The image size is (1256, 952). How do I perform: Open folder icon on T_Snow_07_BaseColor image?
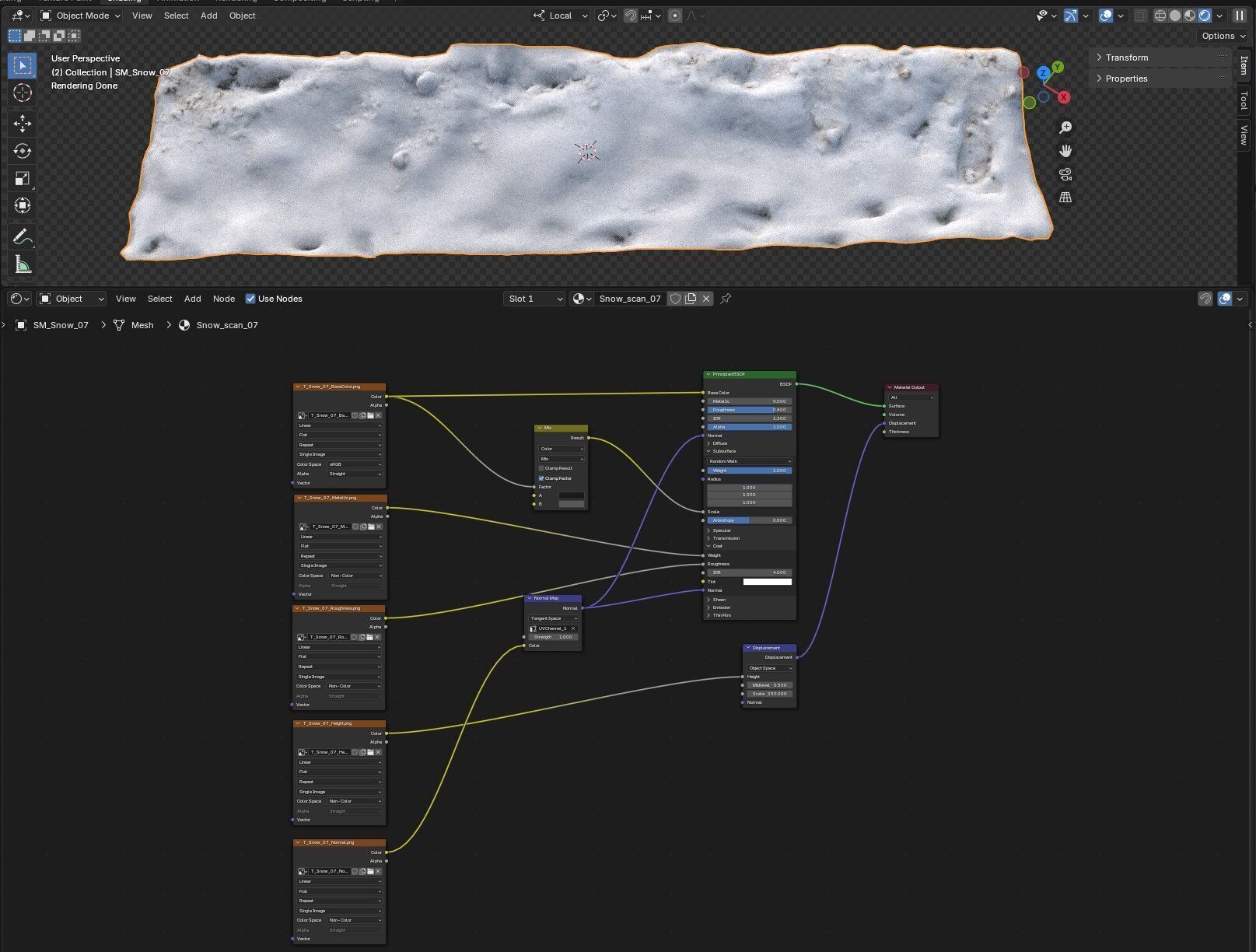click(x=370, y=415)
